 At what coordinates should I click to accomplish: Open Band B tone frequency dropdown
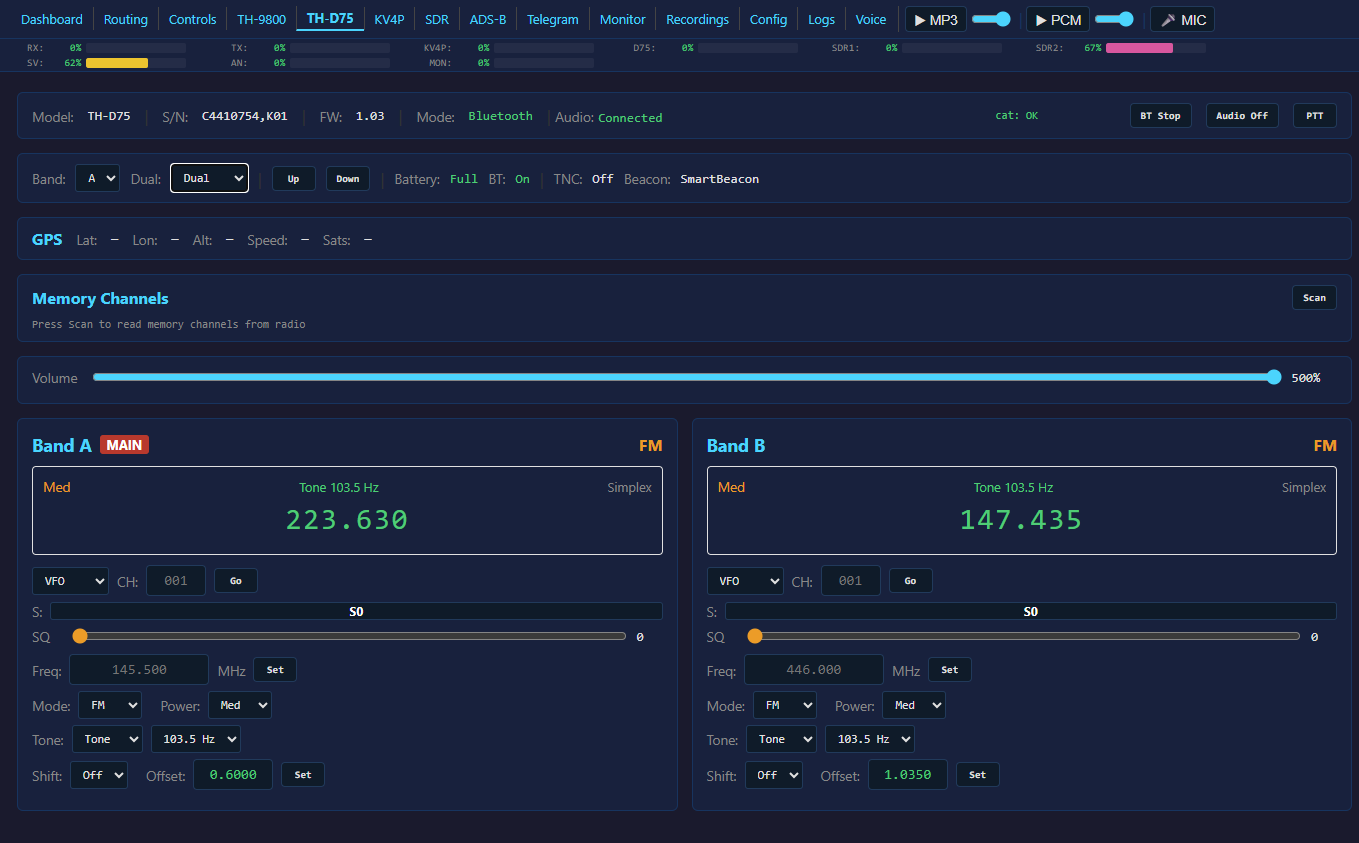[870, 739]
